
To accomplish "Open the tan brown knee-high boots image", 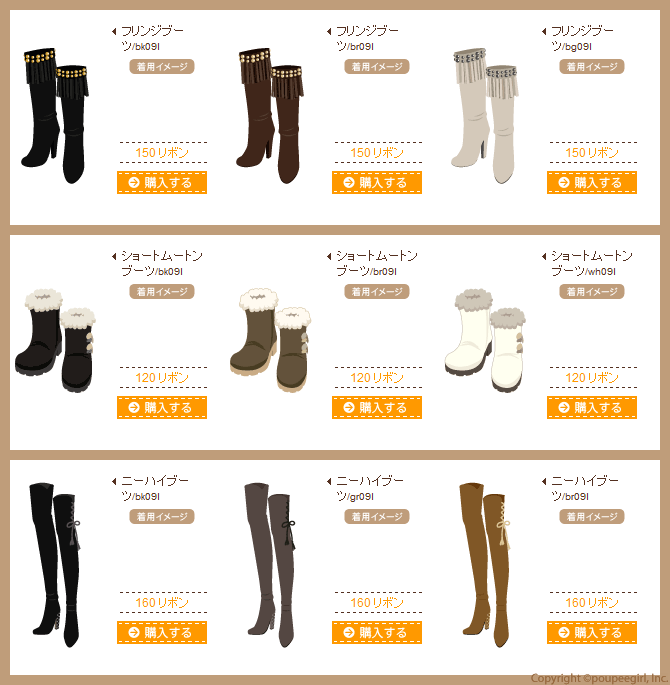I will pos(485,565).
